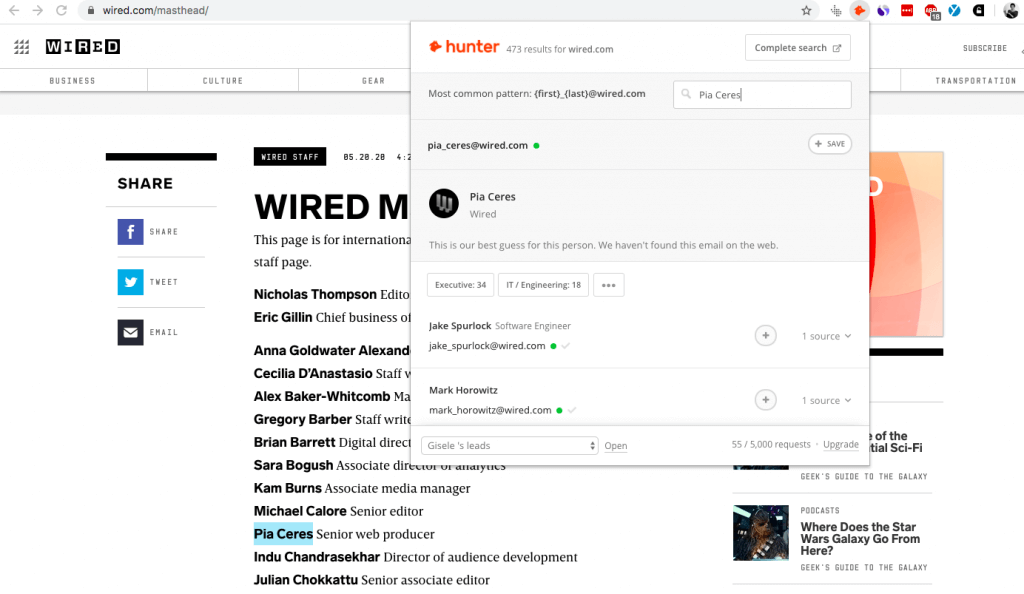Click Mark Horowitz's name in Hunter results
This screenshot has height=594, width=1024.
coord(463,390)
